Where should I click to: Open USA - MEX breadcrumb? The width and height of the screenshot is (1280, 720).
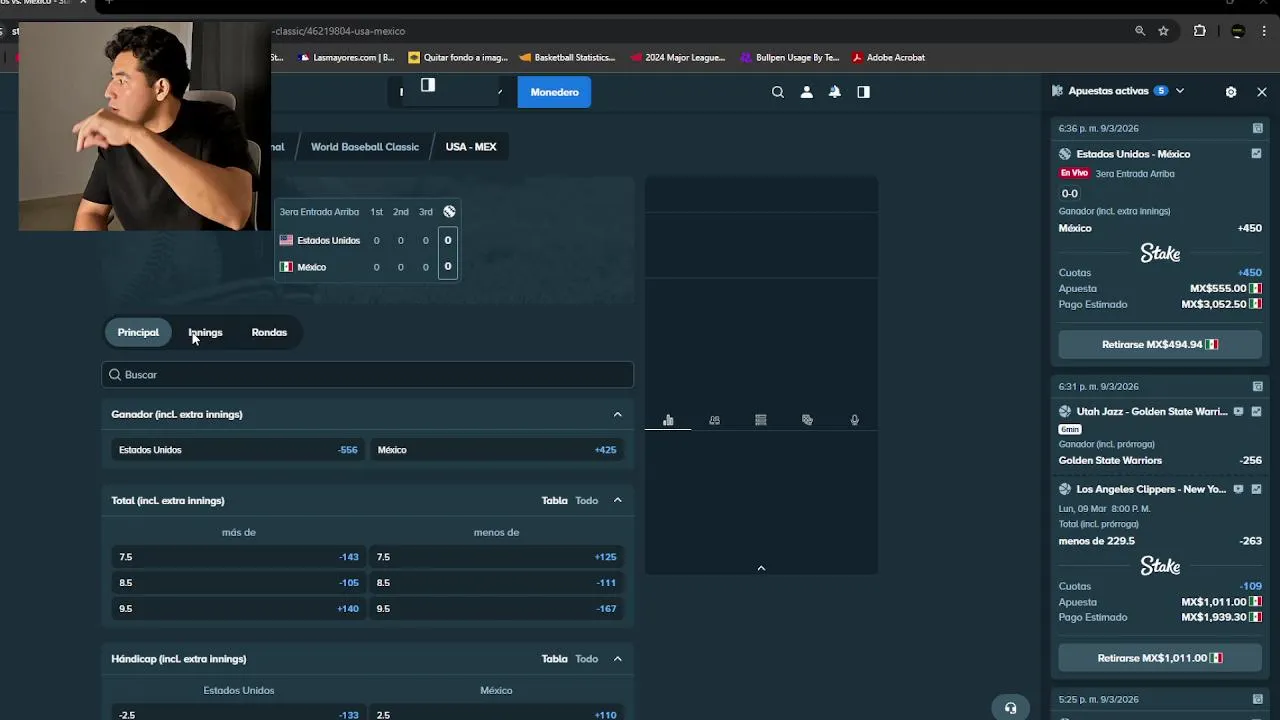tap(471, 146)
